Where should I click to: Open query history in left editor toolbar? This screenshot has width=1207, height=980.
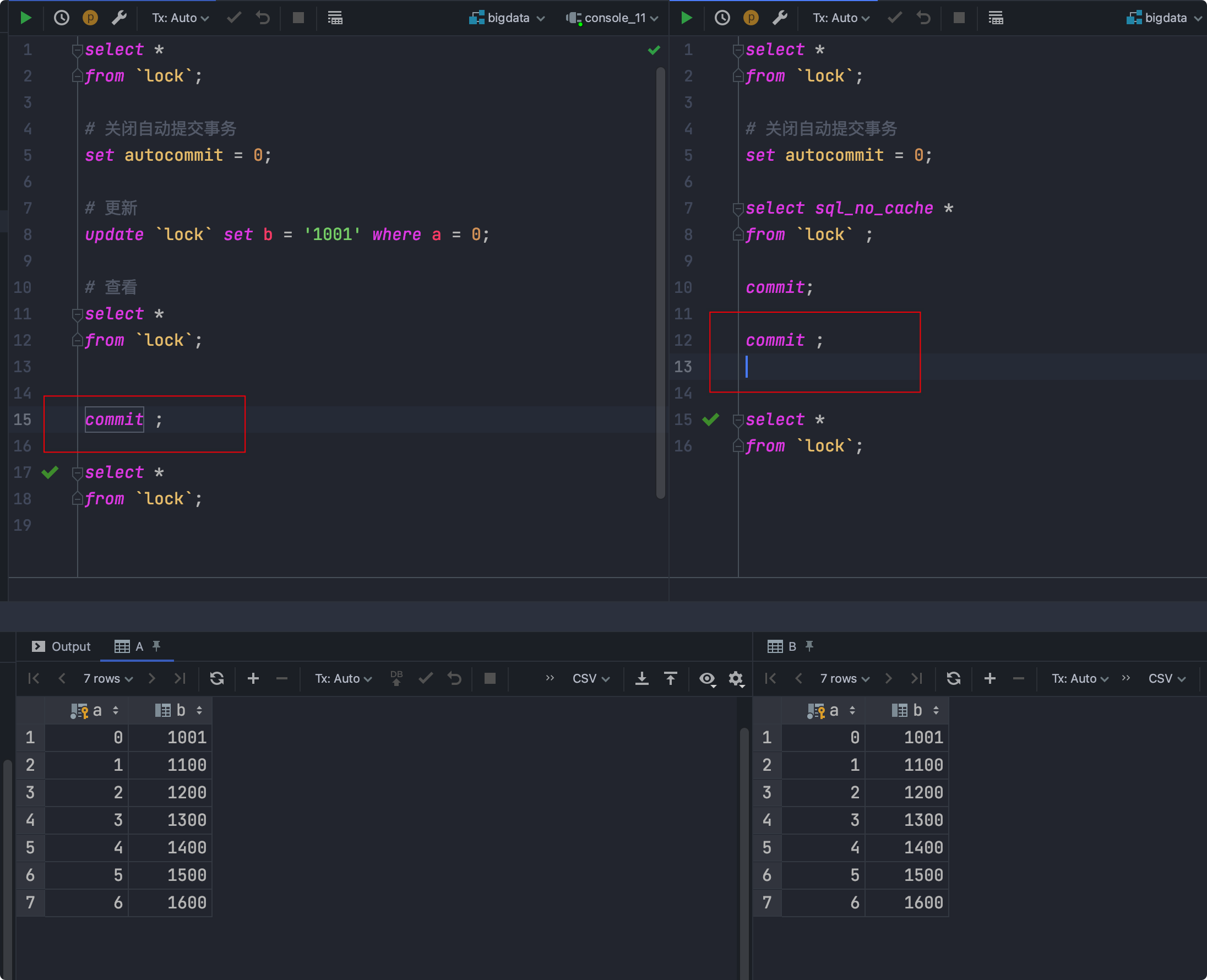[x=62, y=18]
